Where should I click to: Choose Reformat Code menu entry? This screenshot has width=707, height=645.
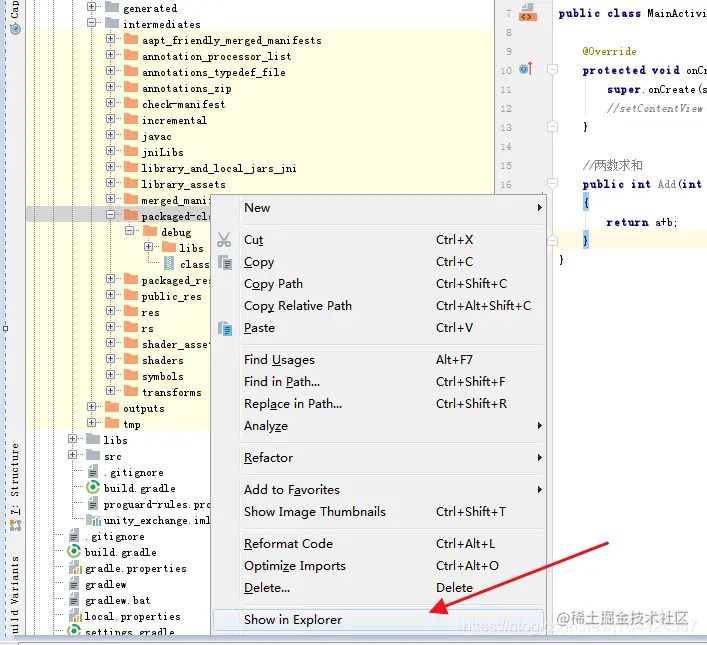[378, 544]
